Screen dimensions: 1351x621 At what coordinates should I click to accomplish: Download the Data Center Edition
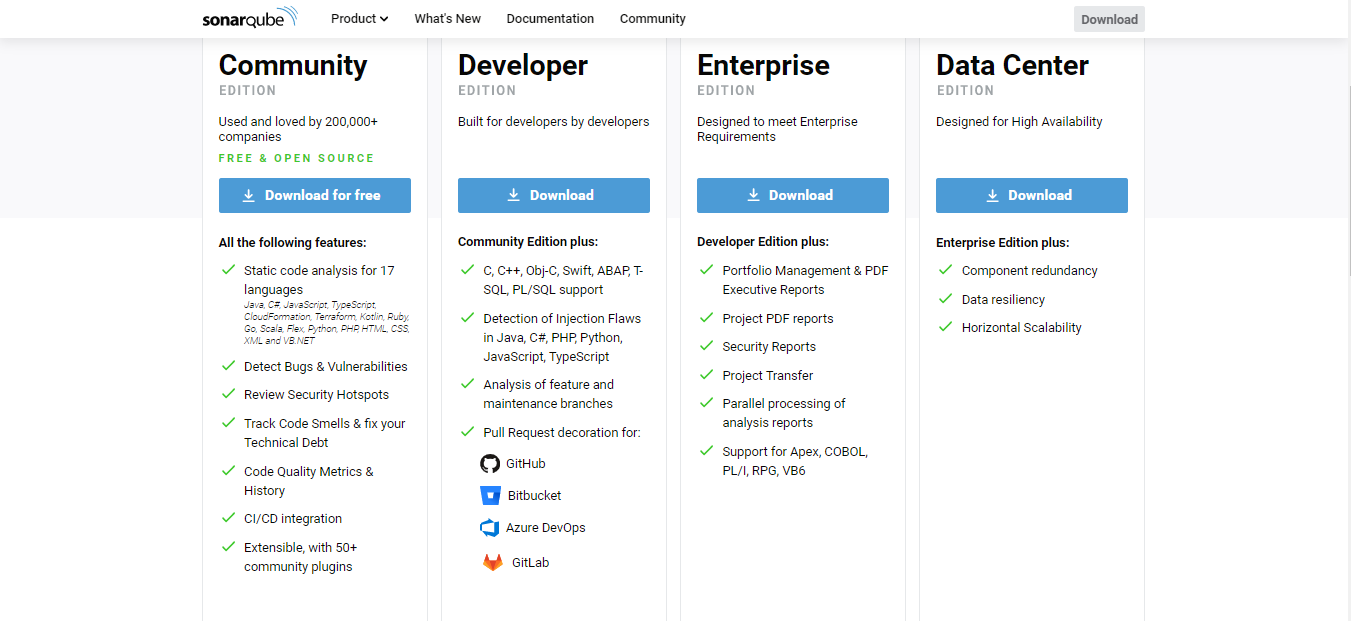click(1032, 195)
